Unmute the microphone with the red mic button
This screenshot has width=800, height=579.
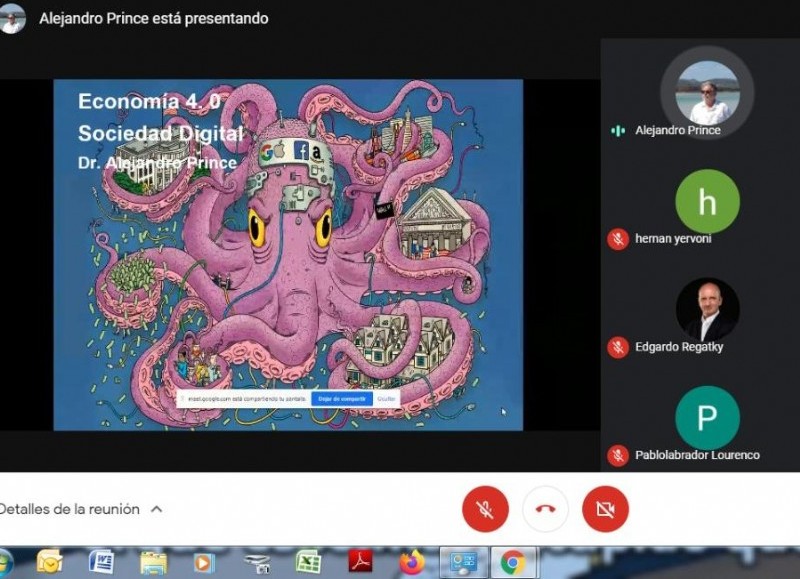pos(485,509)
